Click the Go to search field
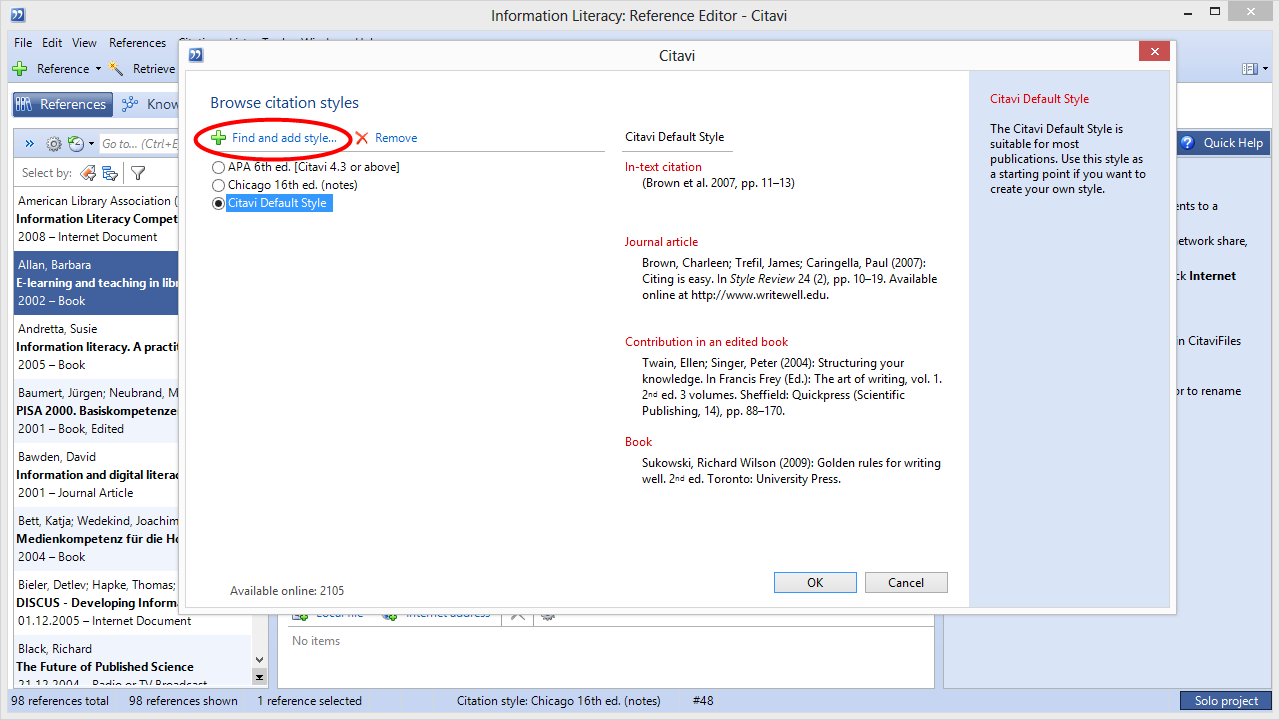 [139, 144]
